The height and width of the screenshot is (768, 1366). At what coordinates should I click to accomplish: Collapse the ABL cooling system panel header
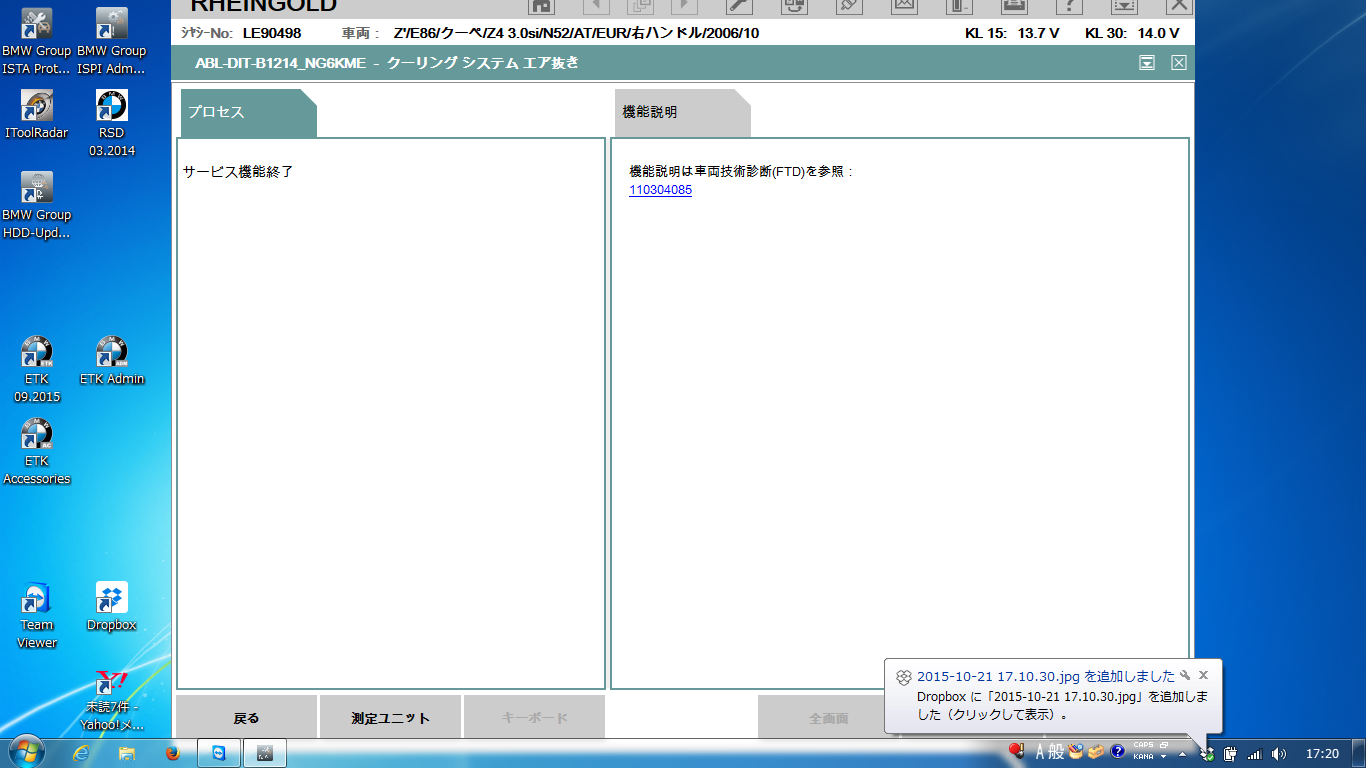pyautogui.click(x=1147, y=63)
